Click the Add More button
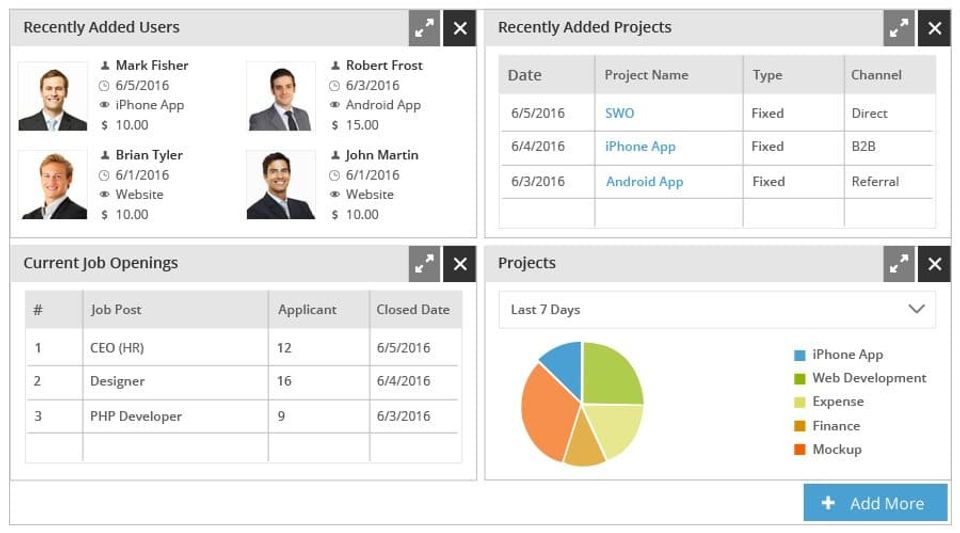Viewport: 960px width, 533px height. point(875,503)
